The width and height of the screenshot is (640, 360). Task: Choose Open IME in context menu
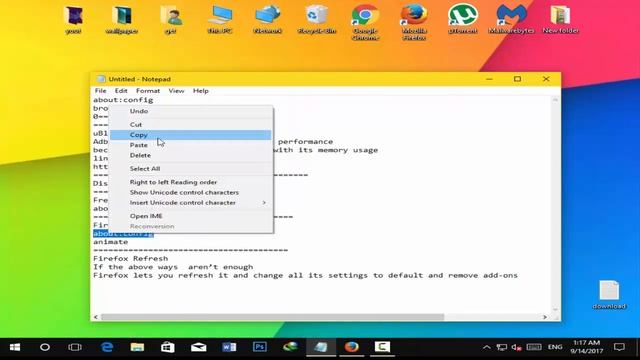click(191, 216)
